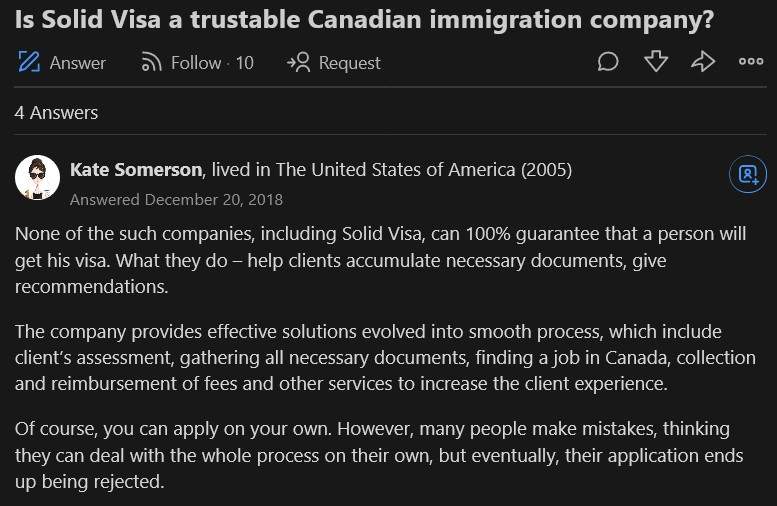Share the question using share arrow
777x506 pixels.
(x=703, y=62)
